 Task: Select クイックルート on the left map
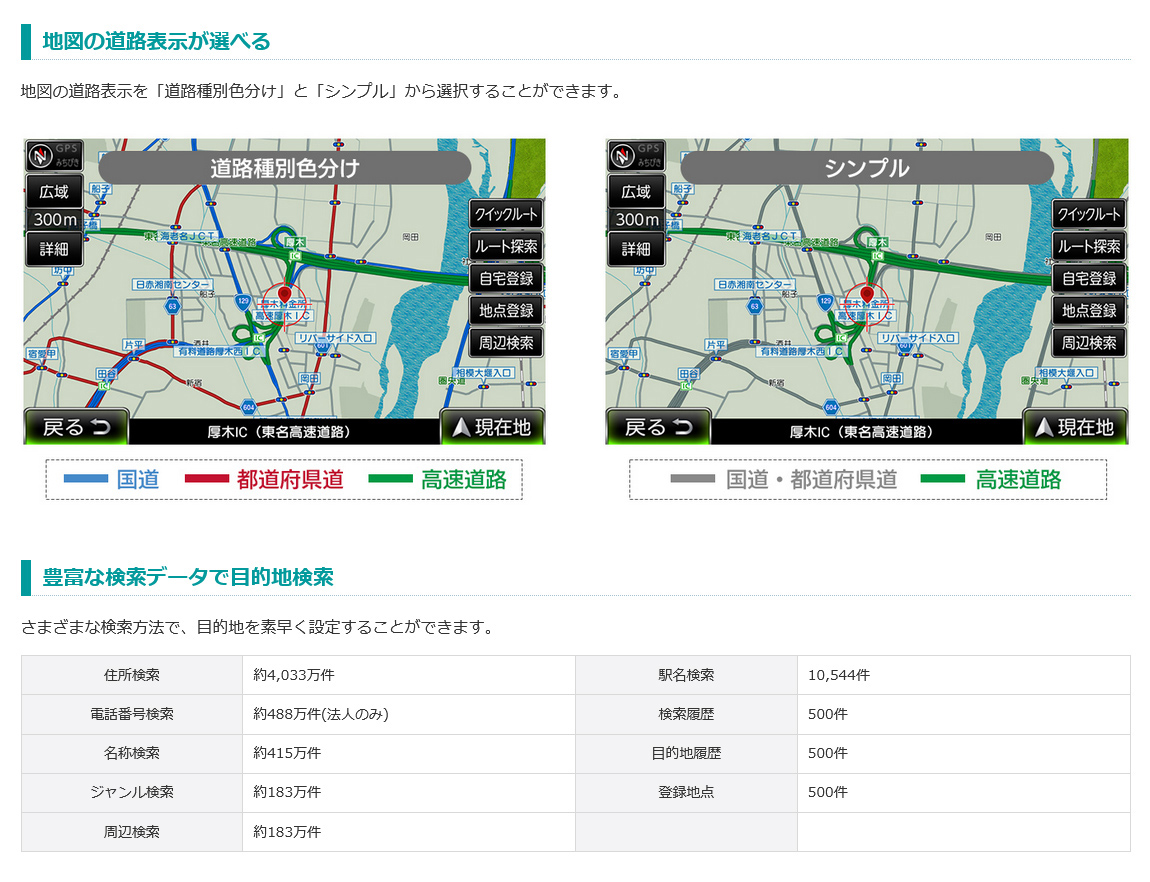click(x=506, y=214)
